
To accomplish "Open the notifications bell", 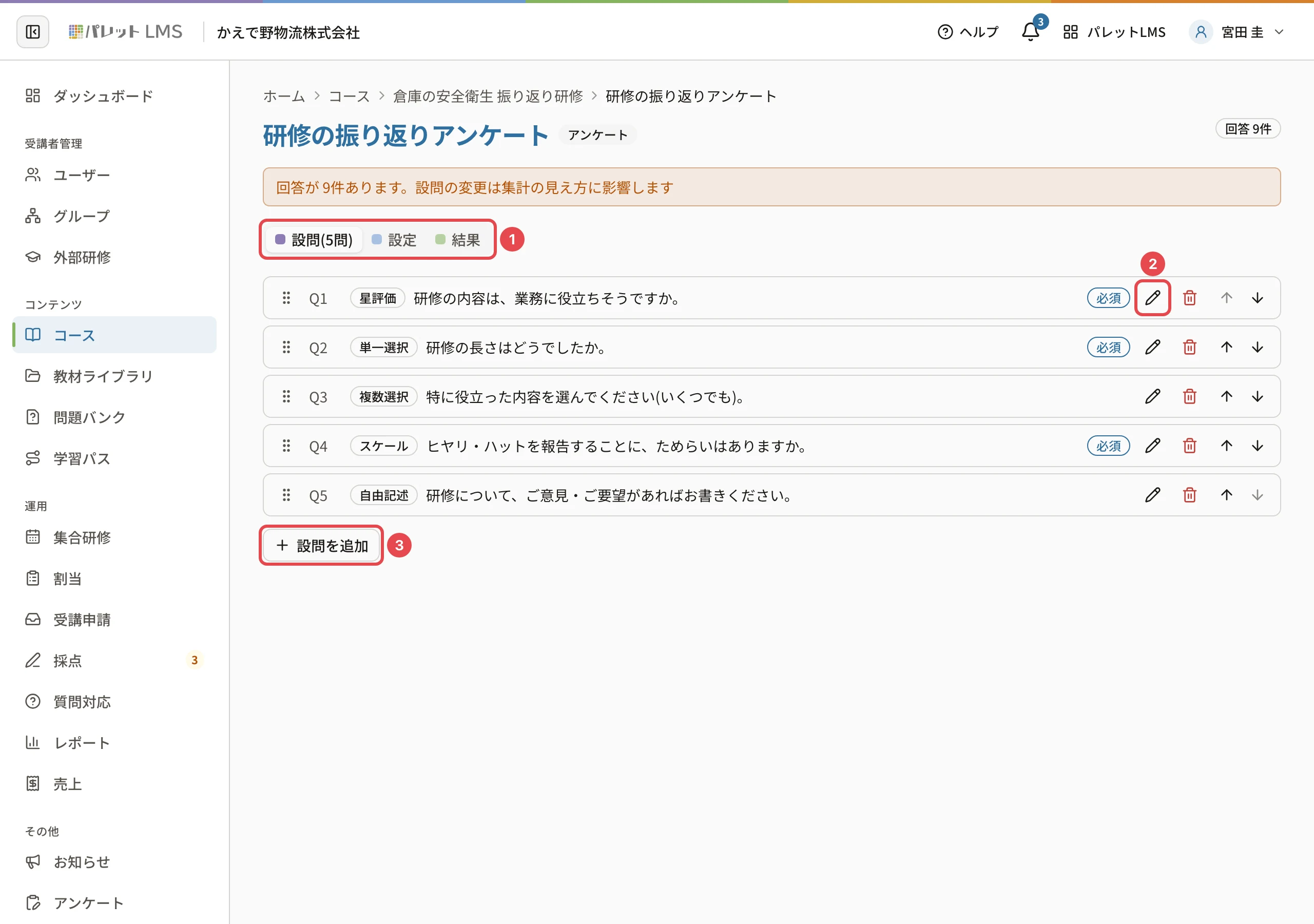I will [1031, 31].
